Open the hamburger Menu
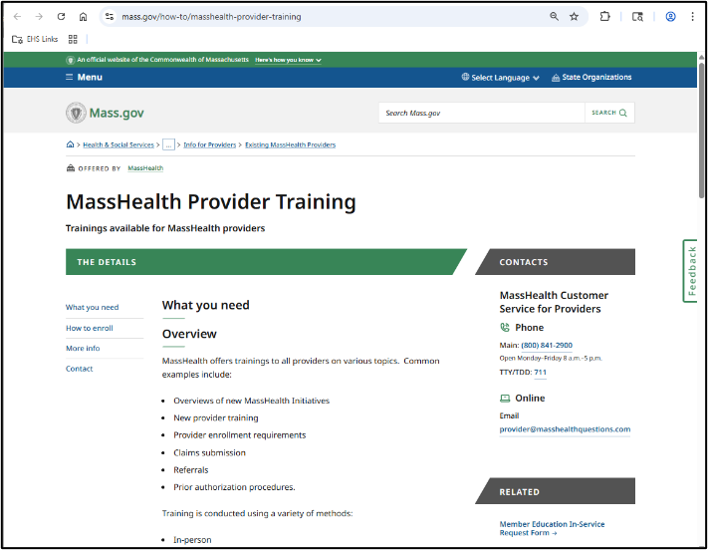Image resolution: width=708 pixels, height=550 pixels. click(x=84, y=77)
